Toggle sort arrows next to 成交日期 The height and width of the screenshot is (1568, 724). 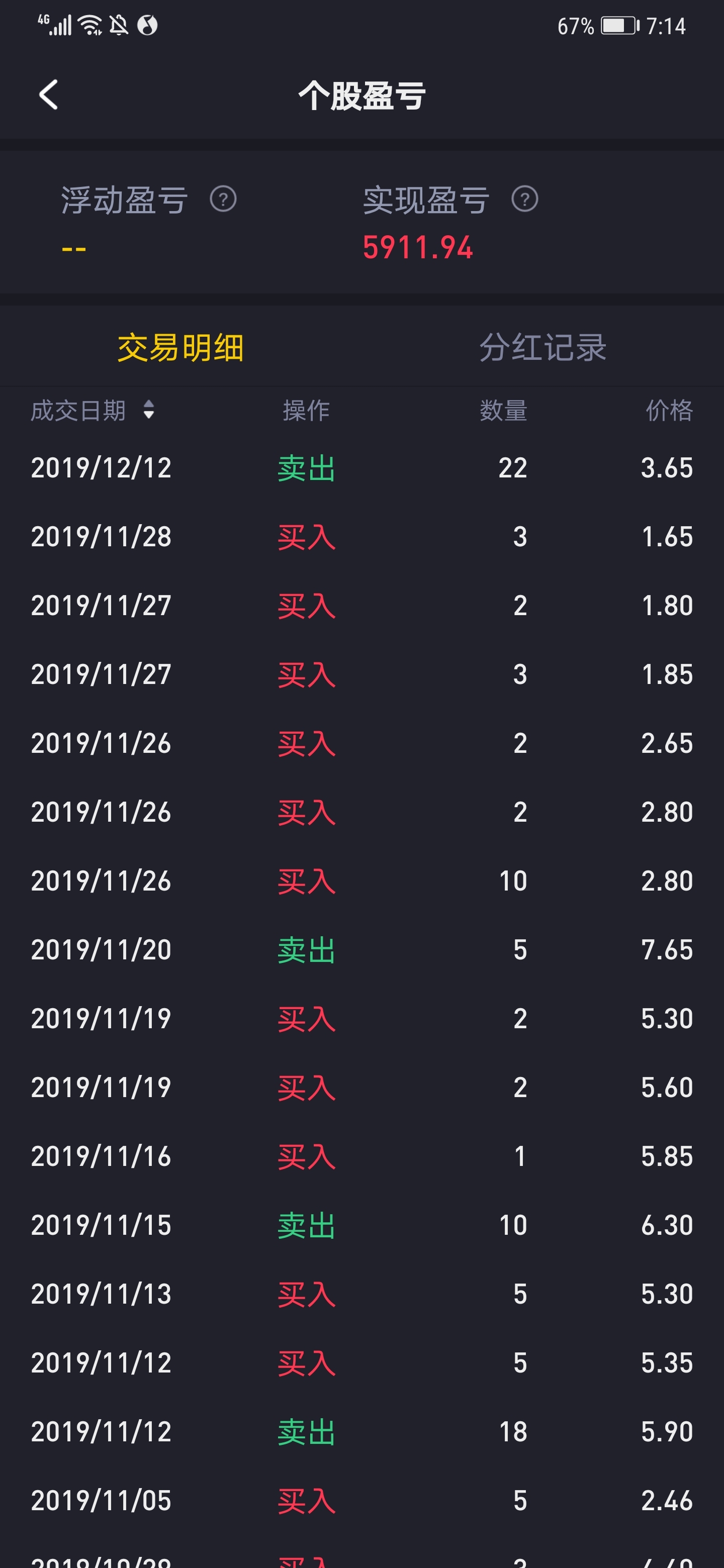(x=149, y=410)
